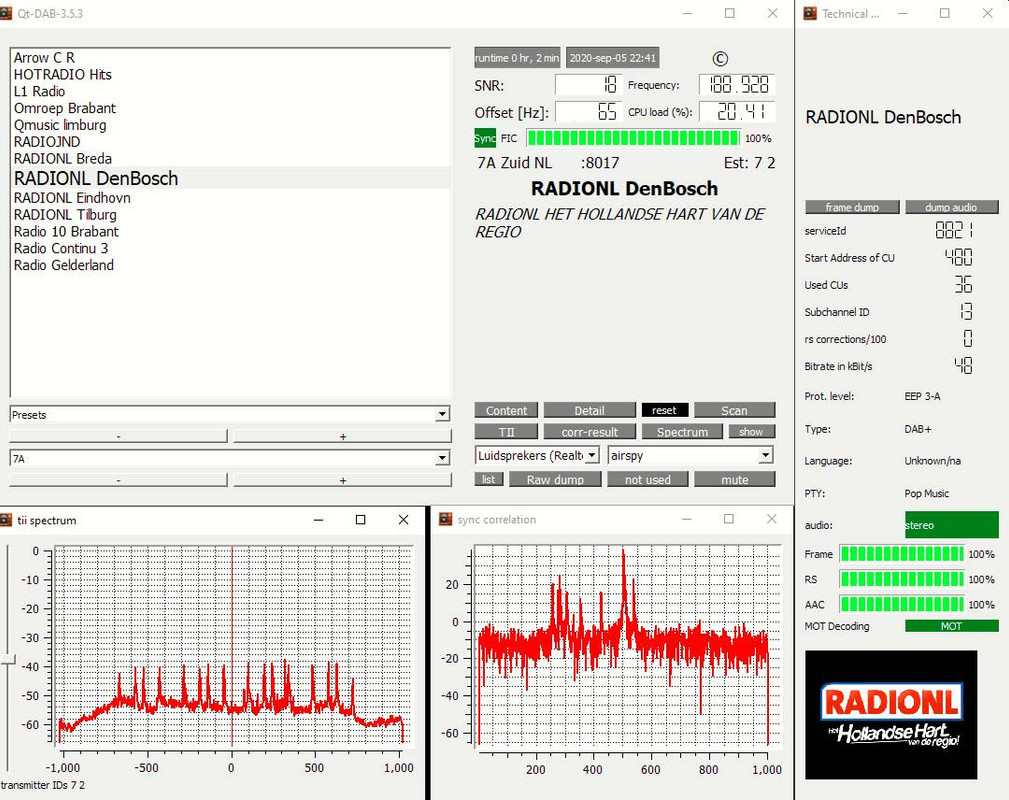Click the Detail button
Viewport: 1009px width, 800px height.
point(589,410)
